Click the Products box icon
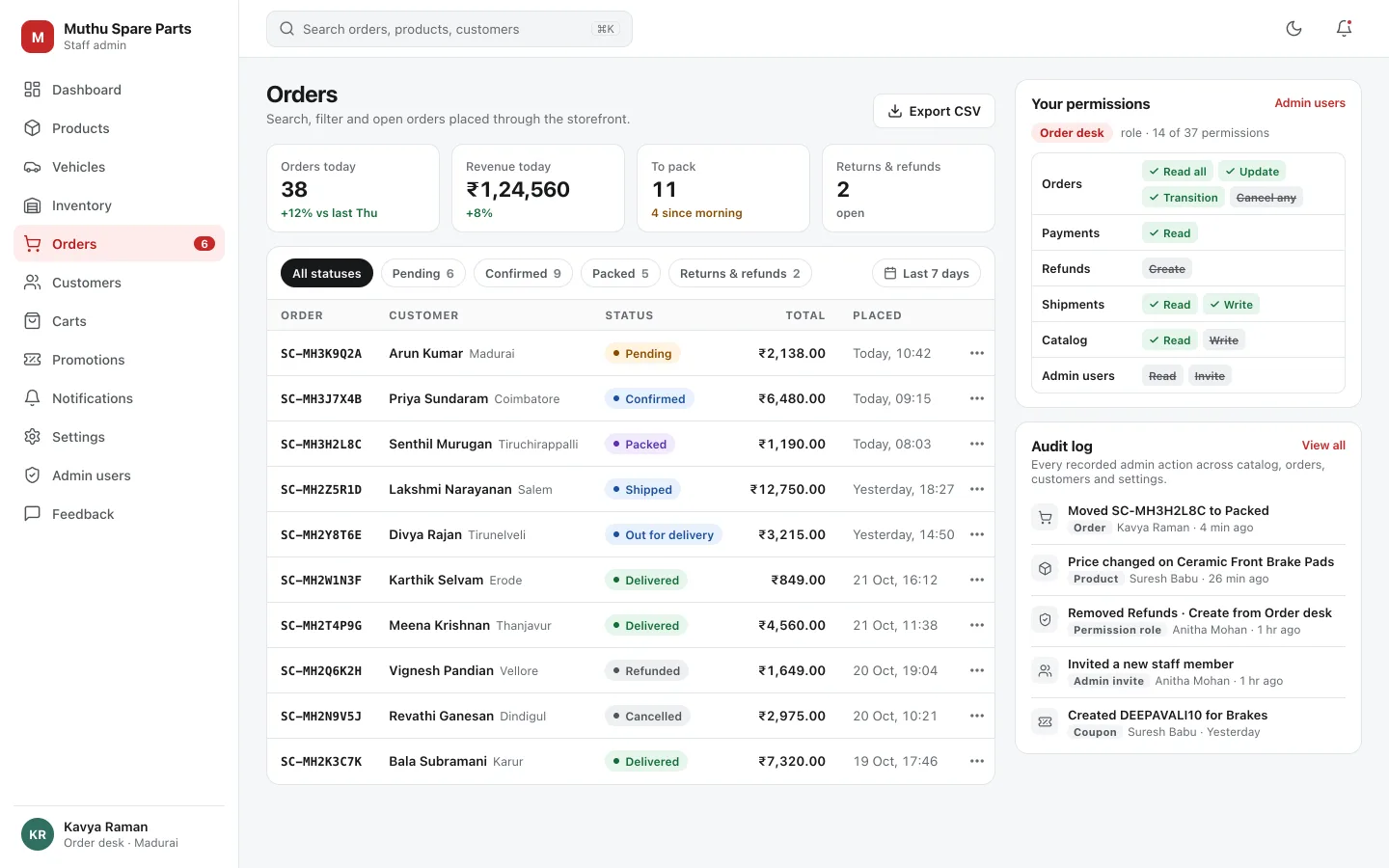 click(x=33, y=128)
